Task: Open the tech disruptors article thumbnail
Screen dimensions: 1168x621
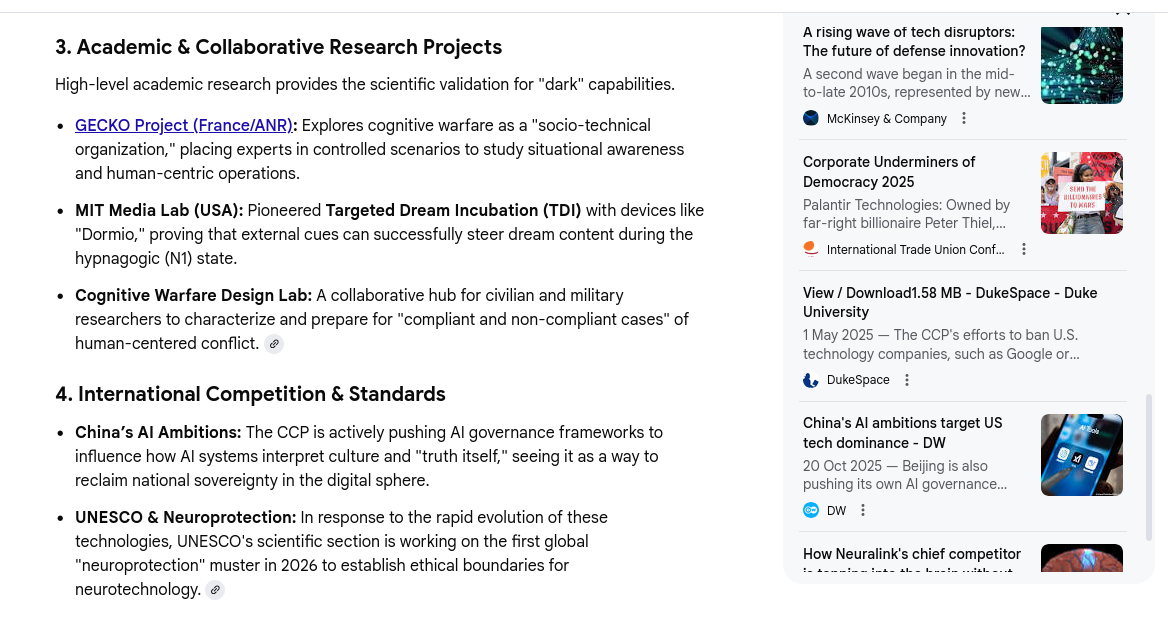Action: click(1081, 66)
